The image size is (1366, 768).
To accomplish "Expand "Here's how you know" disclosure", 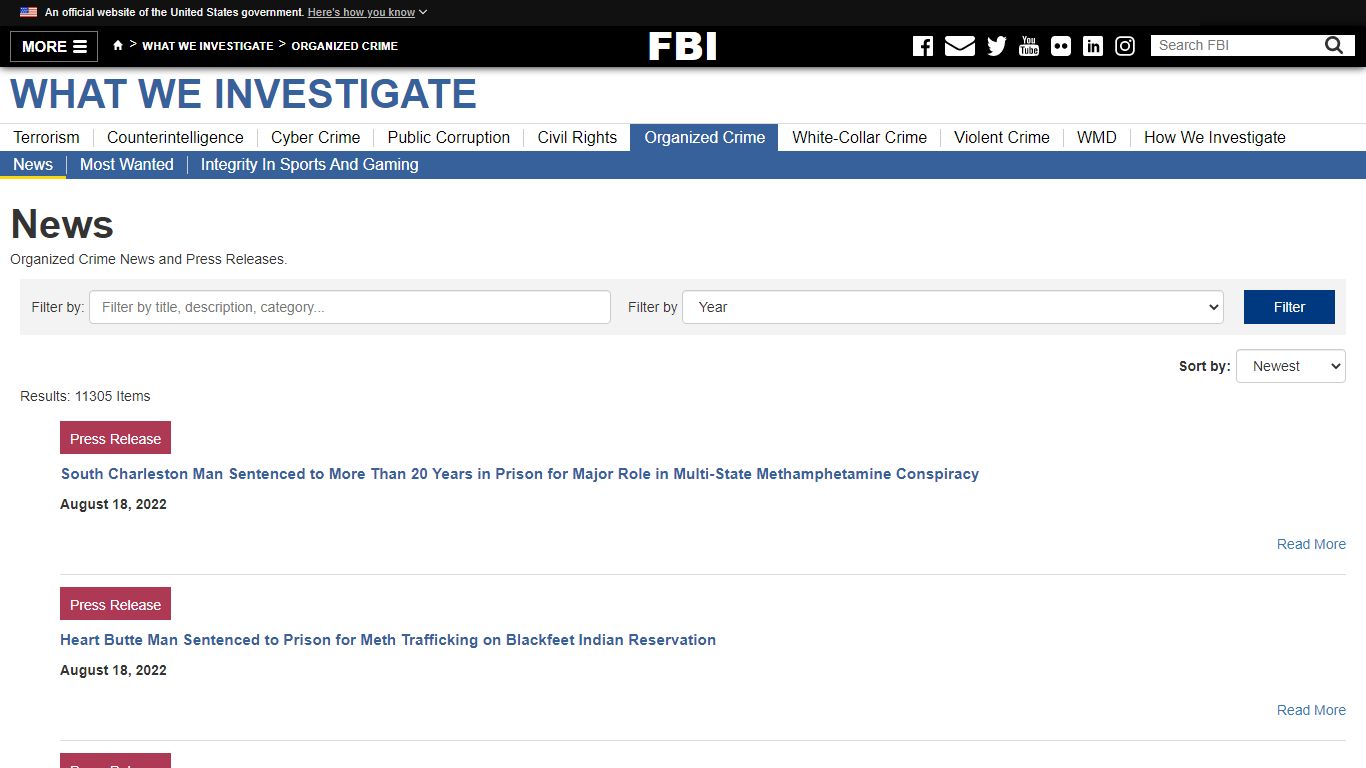I will pyautogui.click(x=367, y=12).
